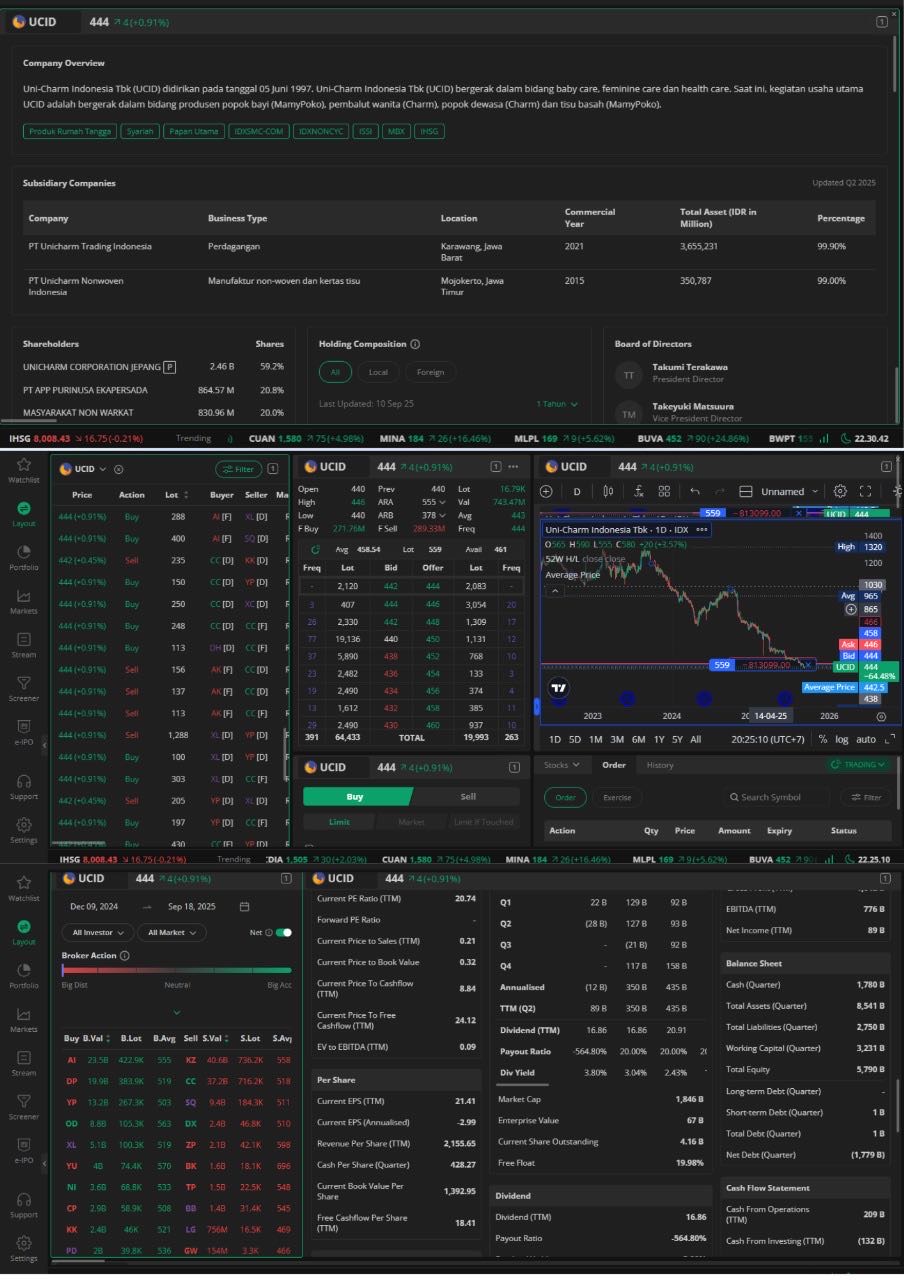Image resolution: width=904 pixels, height=1280 pixels.
Task: Open the All Investor dropdown
Action: point(97,932)
